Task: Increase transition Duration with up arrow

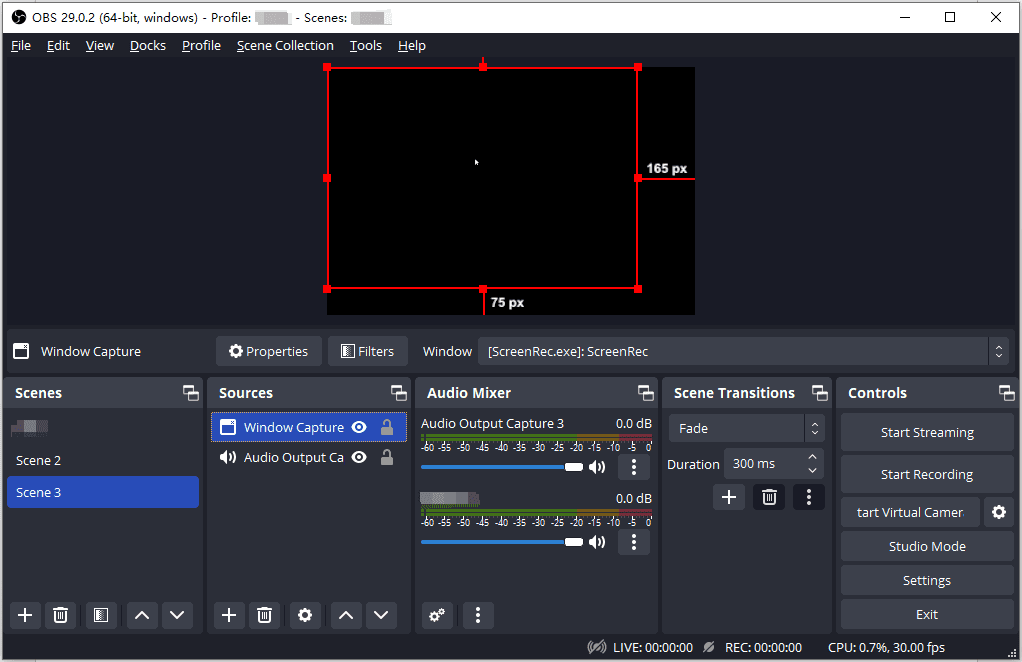Action: click(812, 458)
